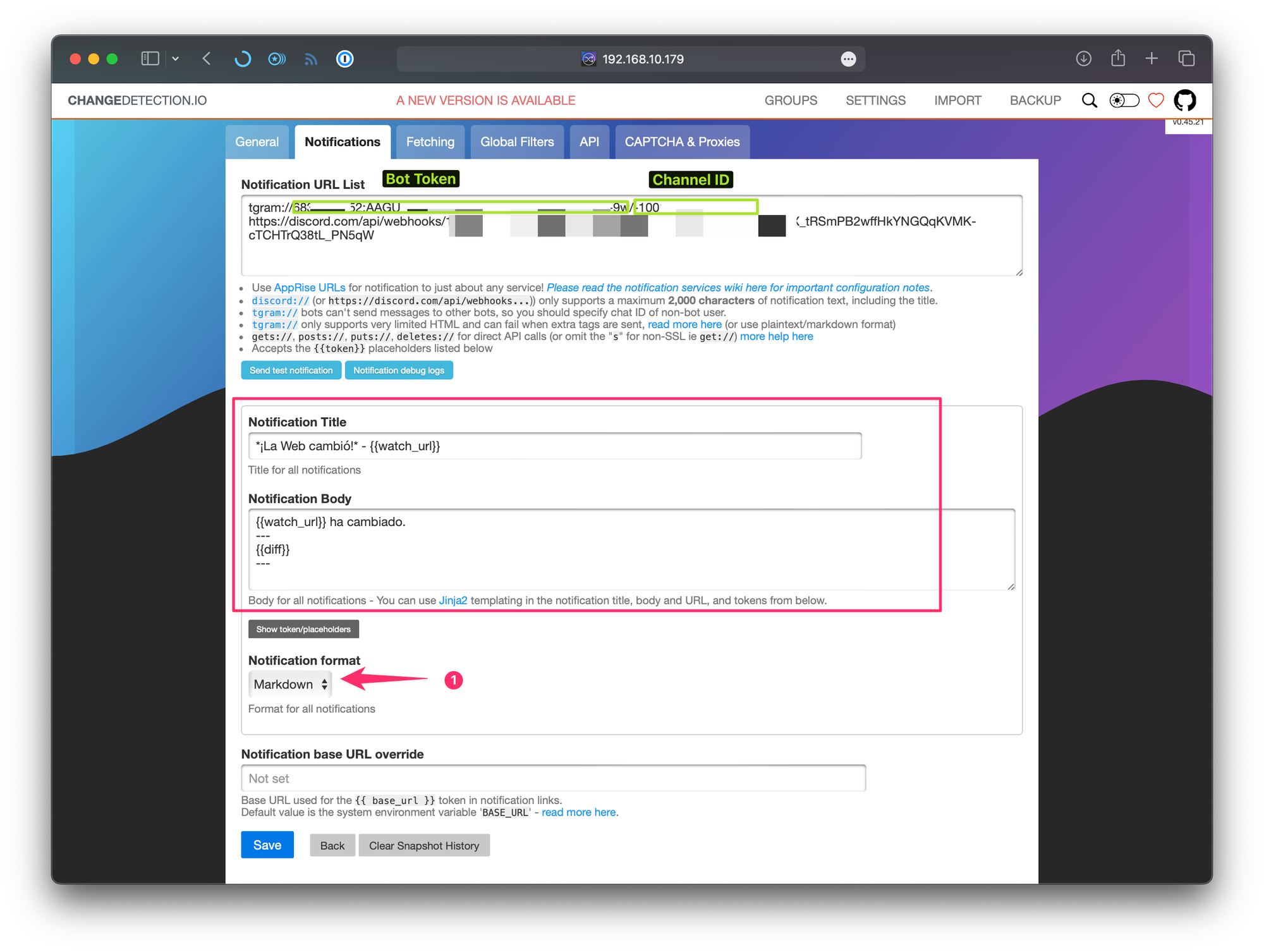Open the 'more help here' link

pyautogui.click(x=777, y=336)
